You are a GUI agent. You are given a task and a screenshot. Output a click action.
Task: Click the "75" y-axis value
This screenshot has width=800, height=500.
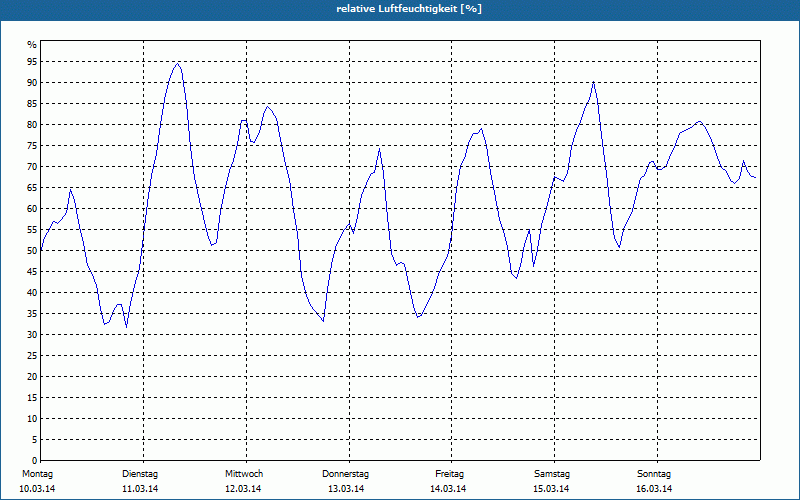point(32,145)
